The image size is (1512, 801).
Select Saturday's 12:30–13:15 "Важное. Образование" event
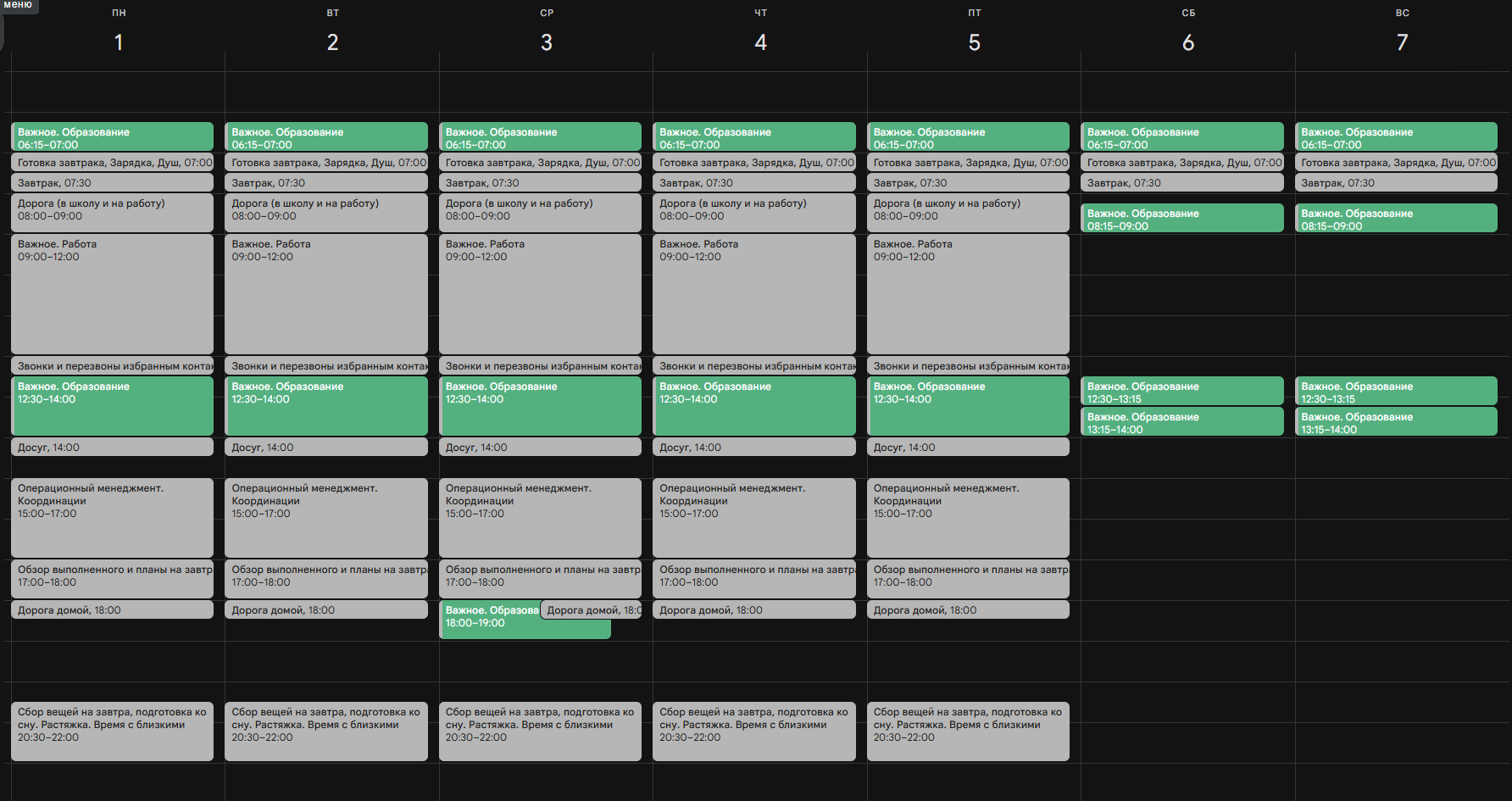point(1181,392)
